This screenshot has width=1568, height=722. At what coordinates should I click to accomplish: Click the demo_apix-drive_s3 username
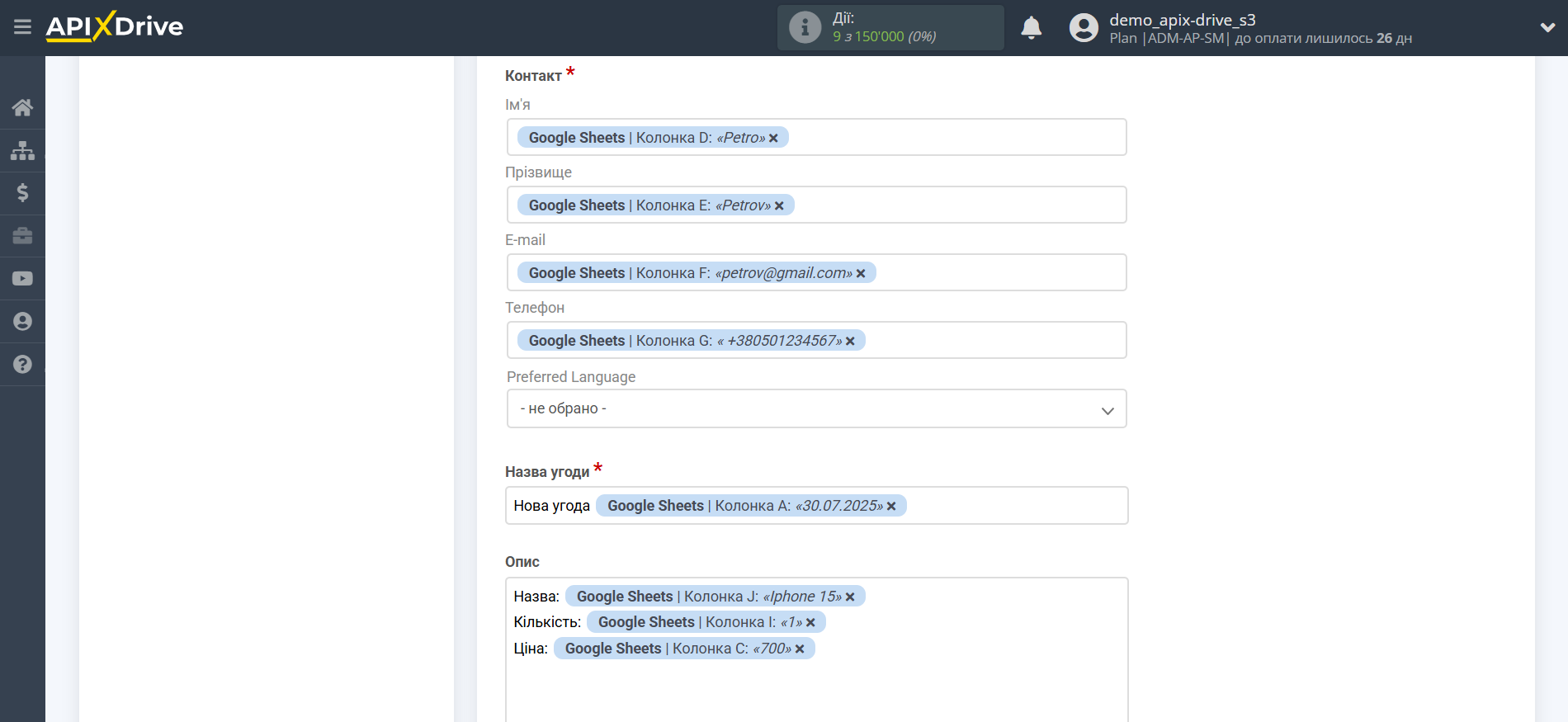[1182, 20]
